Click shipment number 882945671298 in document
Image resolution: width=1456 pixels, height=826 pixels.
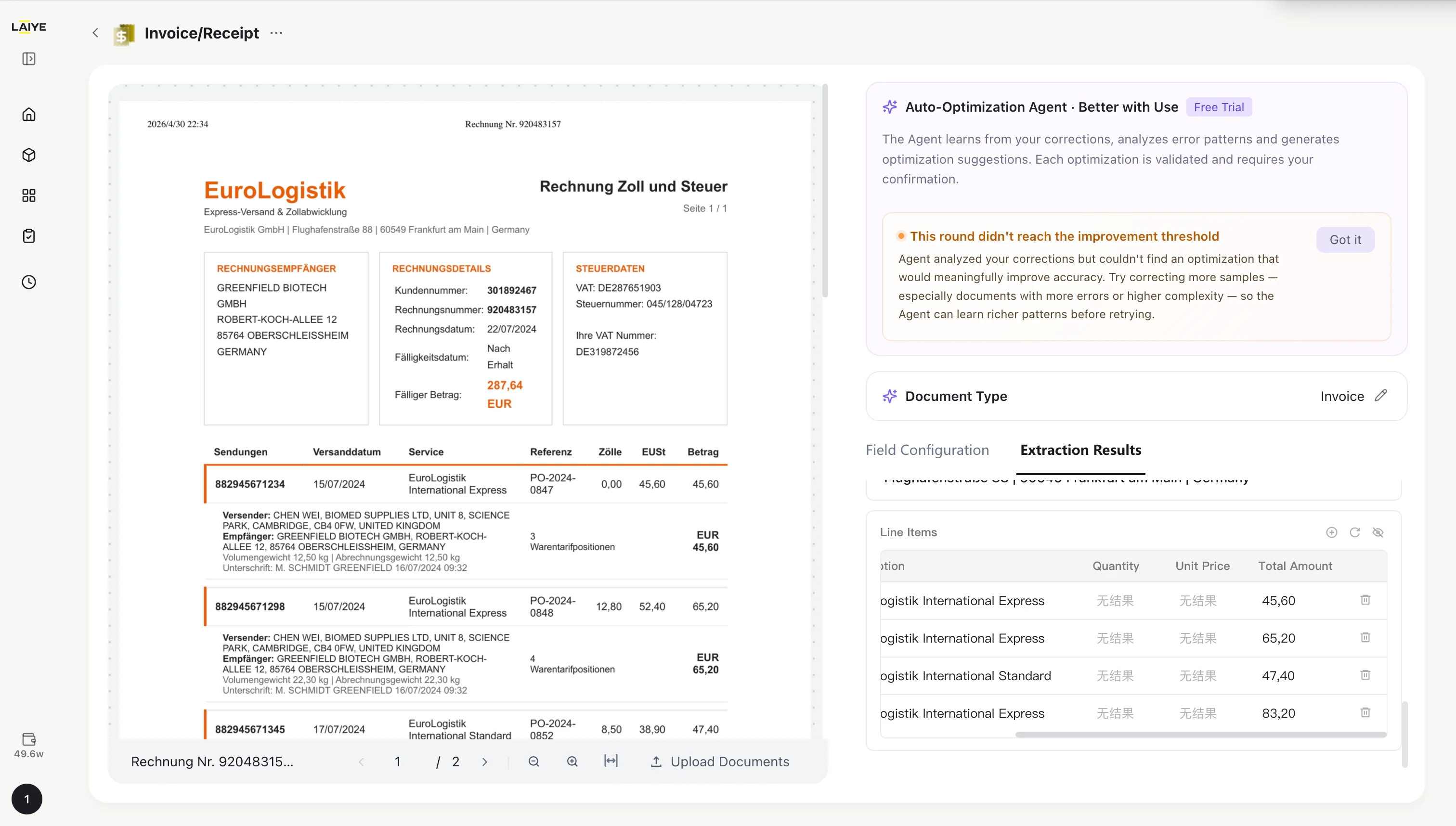coord(250,607)
